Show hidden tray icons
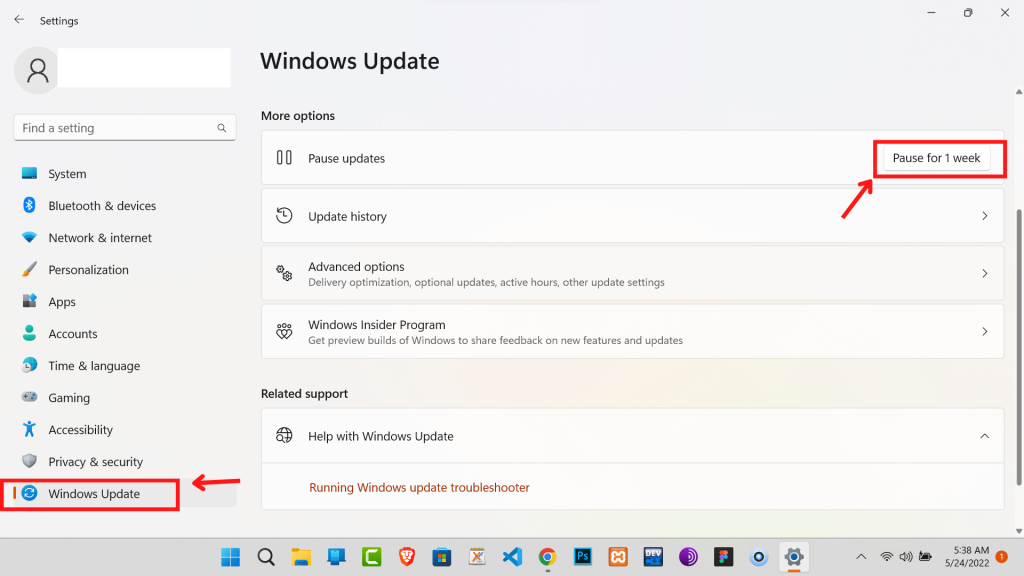The width and height of the screenshot is (1024, 576). tap(861, 557)
